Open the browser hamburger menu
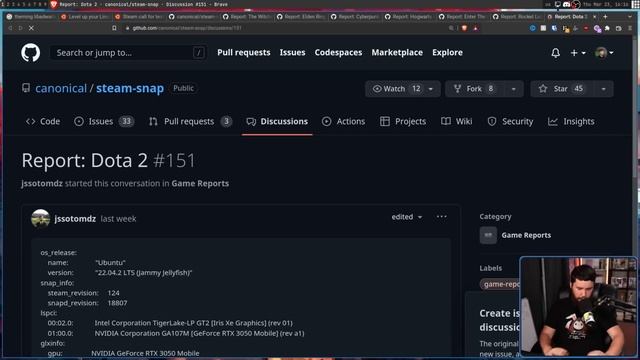The image size is (640, 360). (x=630, y=28)
